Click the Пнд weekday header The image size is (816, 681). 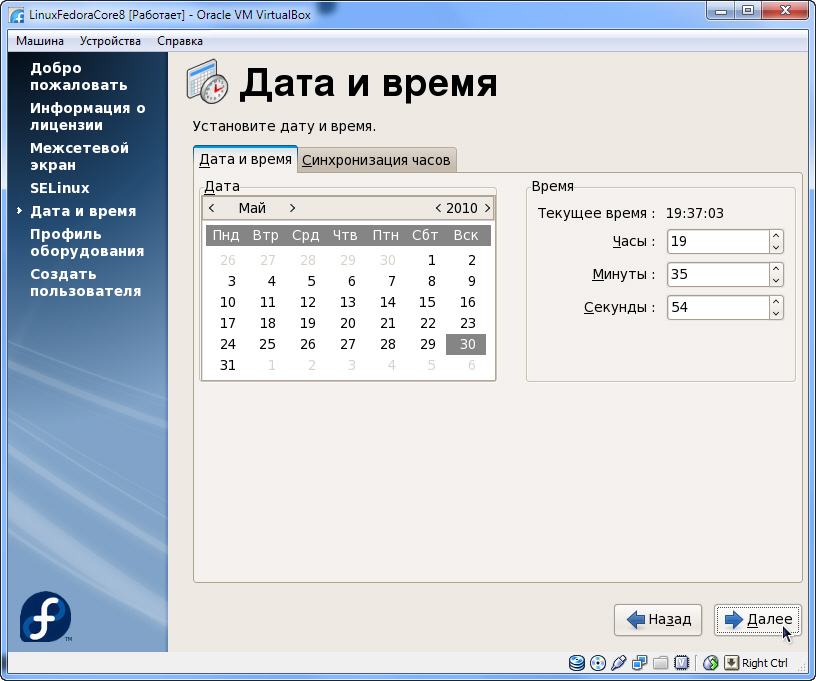[226, 235]
